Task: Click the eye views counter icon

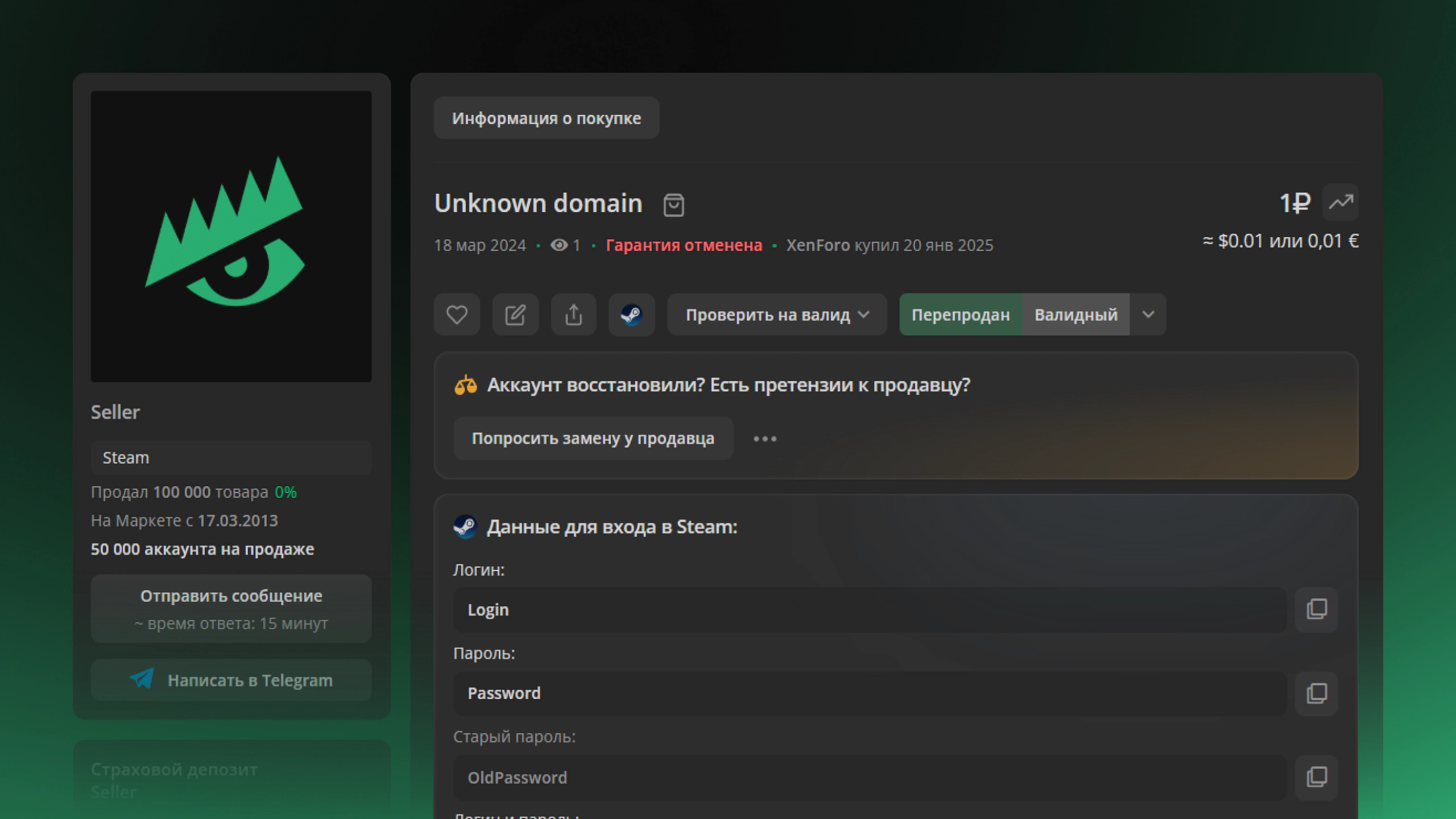Action: [559, 245]
